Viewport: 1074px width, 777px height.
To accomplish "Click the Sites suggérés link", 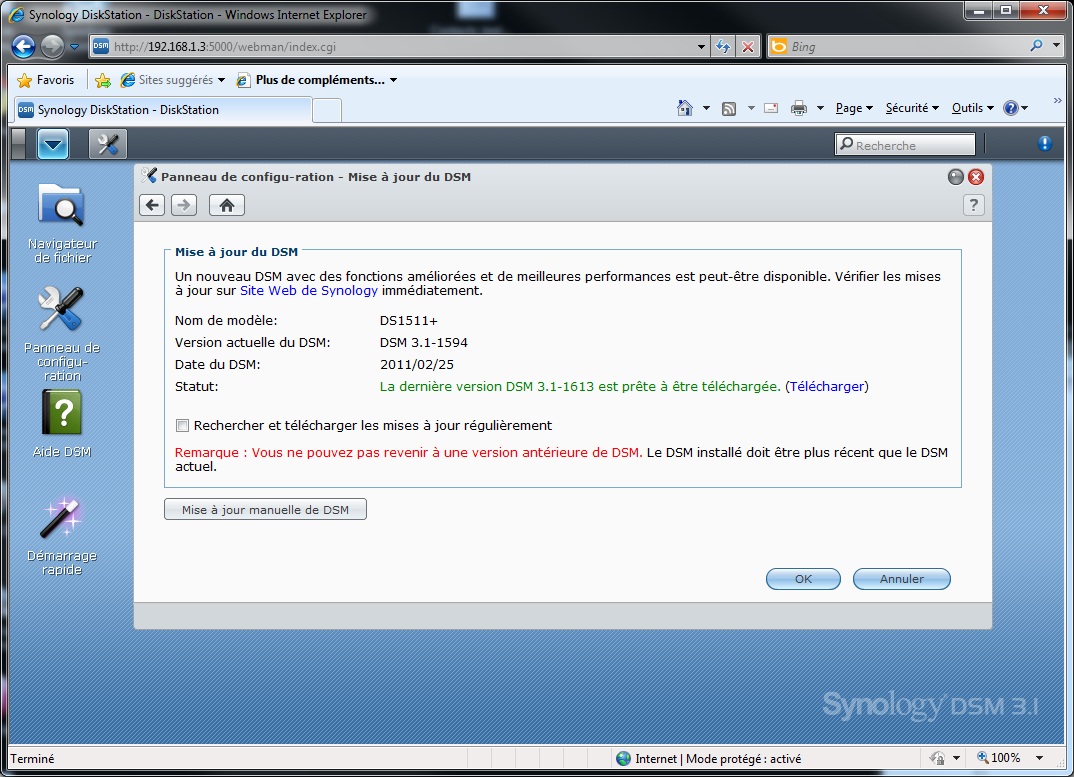I will click(166, 80).
